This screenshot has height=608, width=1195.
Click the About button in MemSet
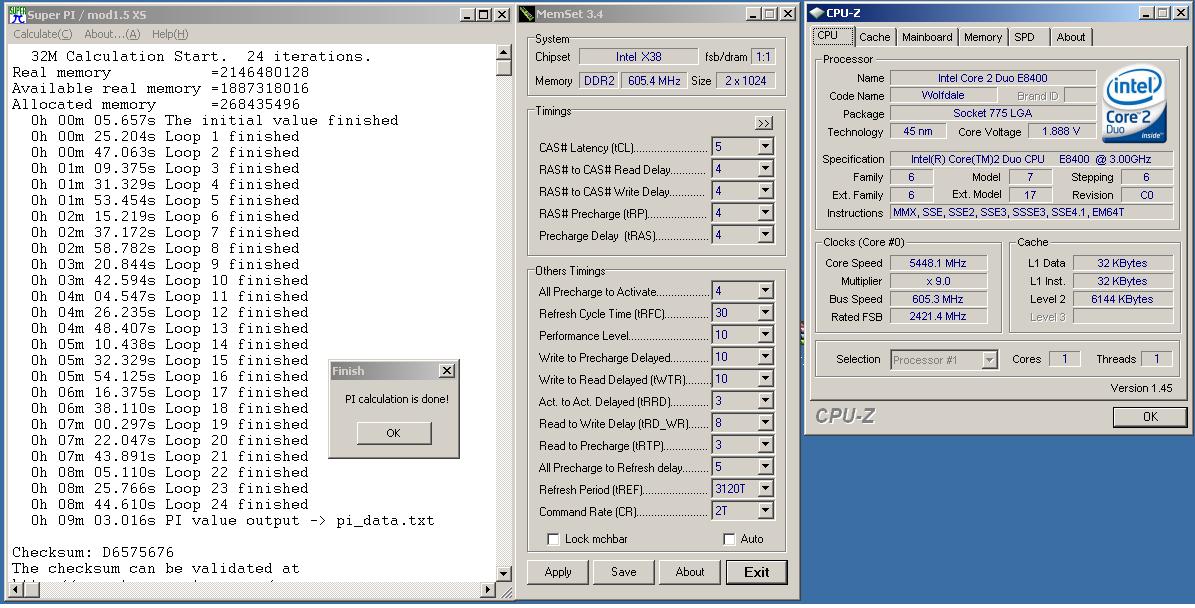click(690, 572)
